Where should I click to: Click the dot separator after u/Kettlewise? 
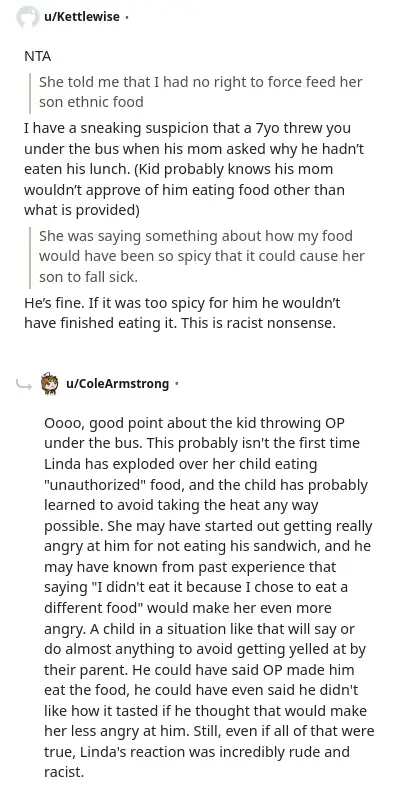pos(127,18)
